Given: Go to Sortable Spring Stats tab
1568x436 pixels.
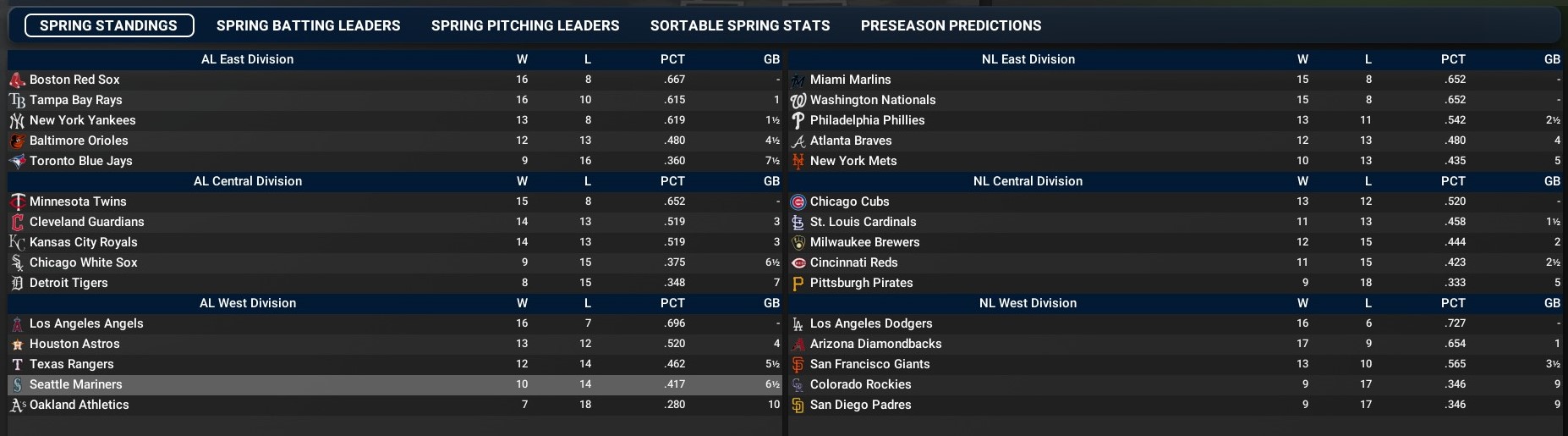Looking at the screenshot, I should tap(740, 26).
